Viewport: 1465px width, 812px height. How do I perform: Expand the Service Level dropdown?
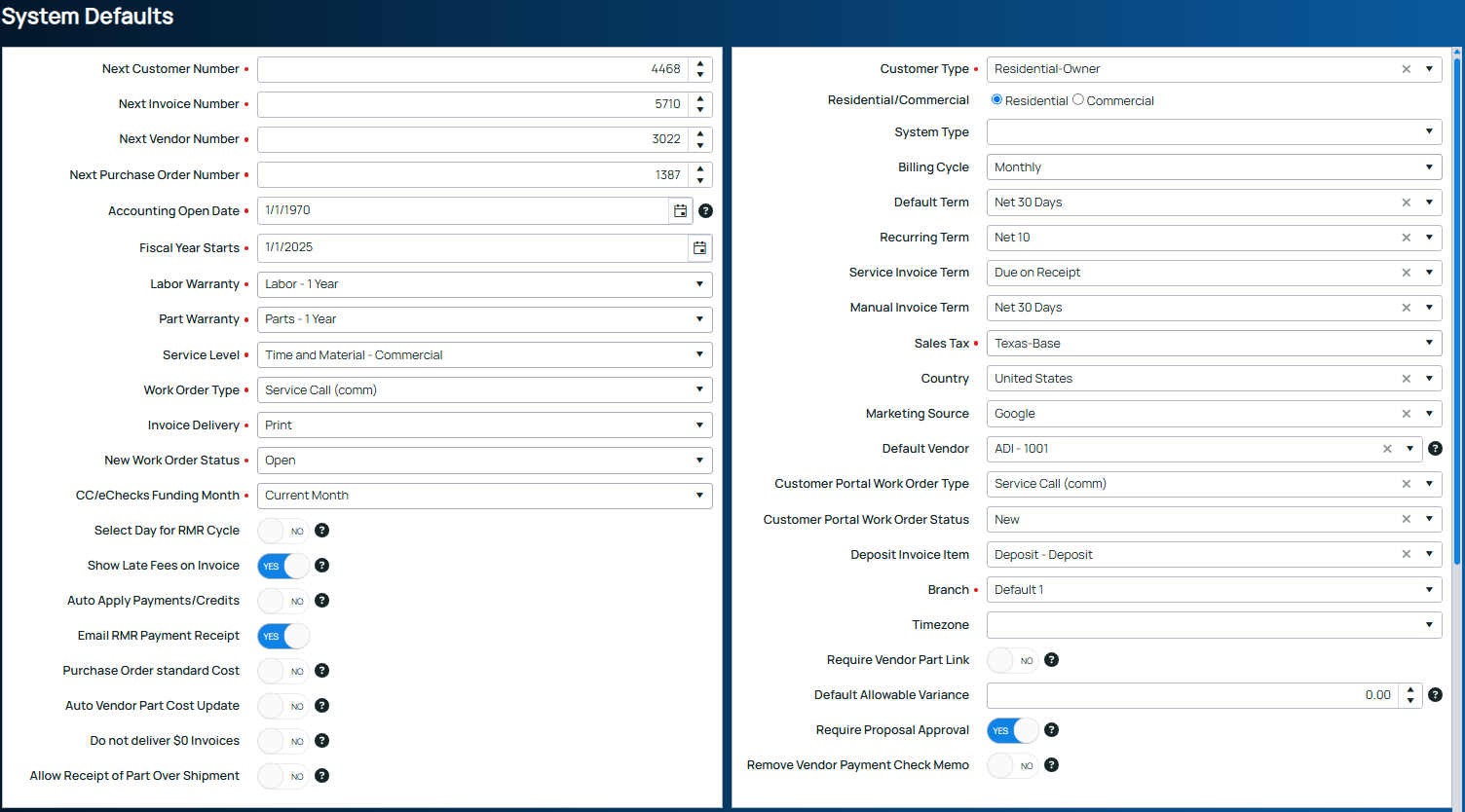click(699, 355)
